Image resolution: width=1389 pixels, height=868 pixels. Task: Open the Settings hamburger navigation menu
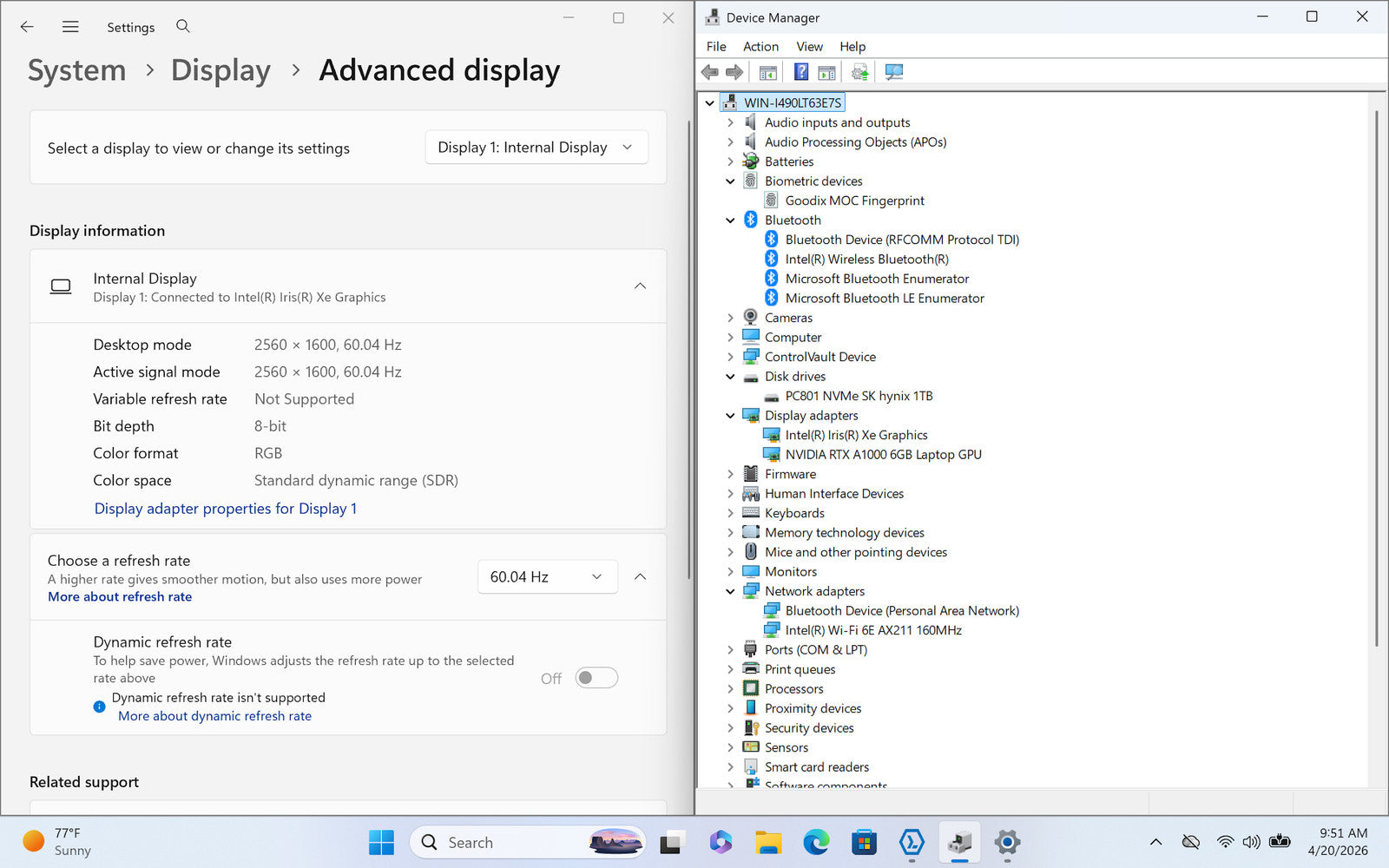[x=70, y=27]
